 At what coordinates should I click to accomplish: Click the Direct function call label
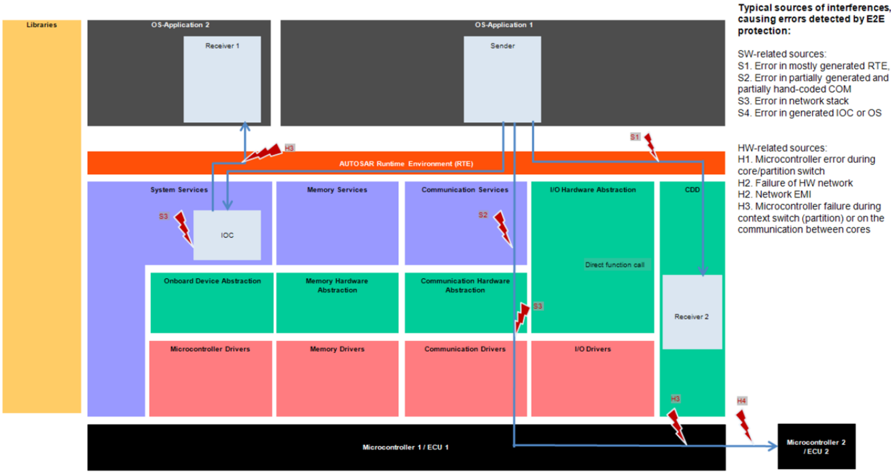[x=615, y=265]
